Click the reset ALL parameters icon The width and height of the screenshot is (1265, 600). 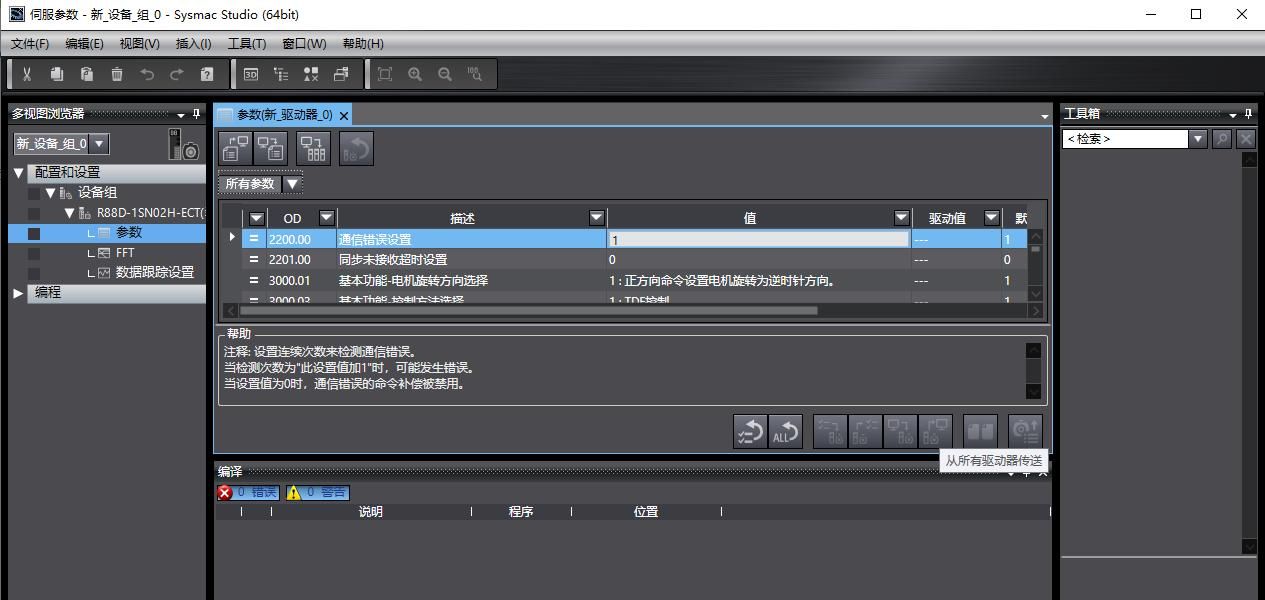[x=785, y=431]
